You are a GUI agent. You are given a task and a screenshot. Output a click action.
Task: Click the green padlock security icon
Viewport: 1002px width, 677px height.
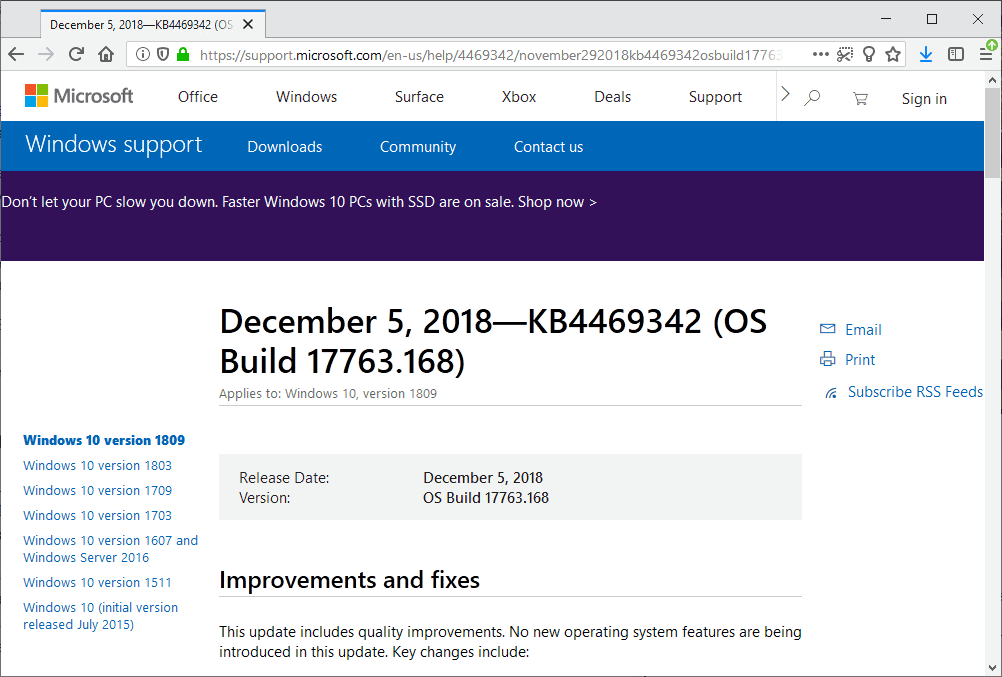click(x=183, y=54)
